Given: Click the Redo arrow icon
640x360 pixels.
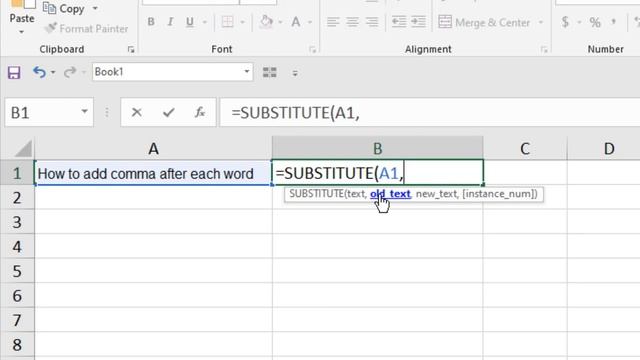Looking at the screenshot, I should (70, 72).
